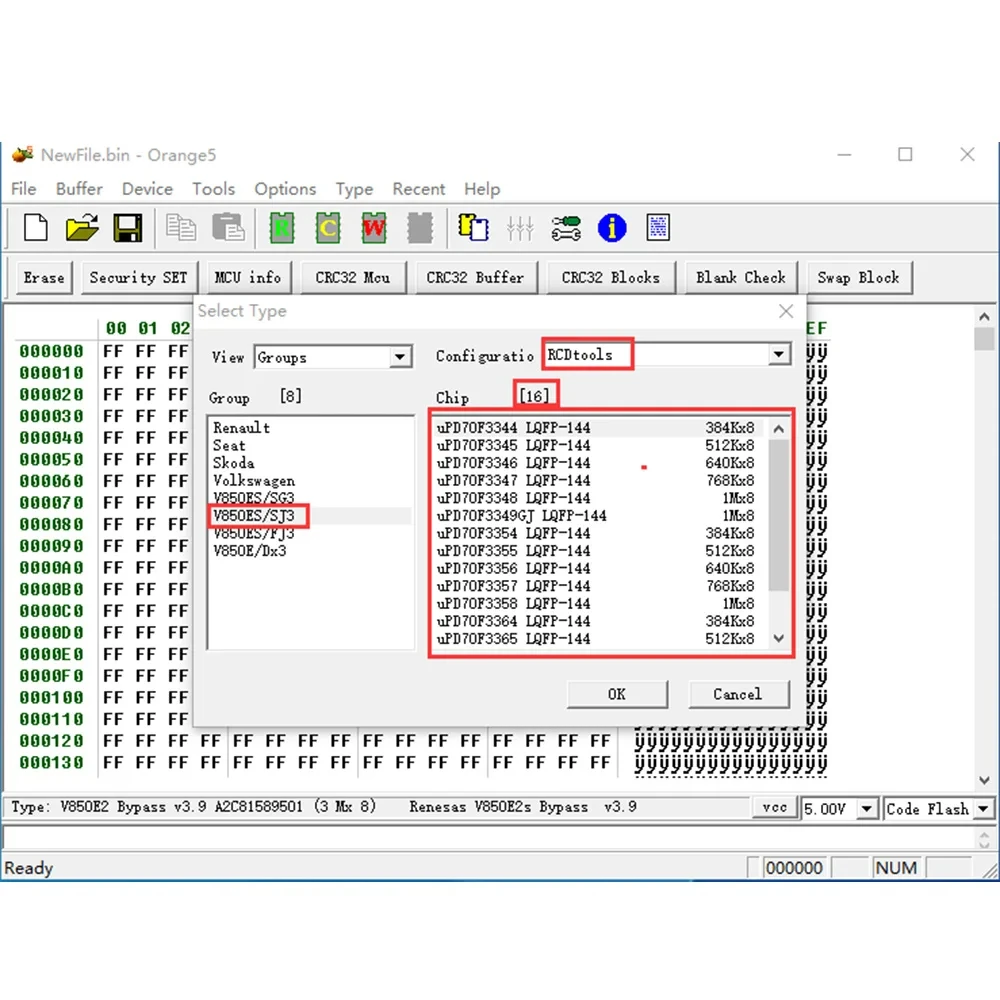
Task: Open the Tools menu
Action: [214, 189]
